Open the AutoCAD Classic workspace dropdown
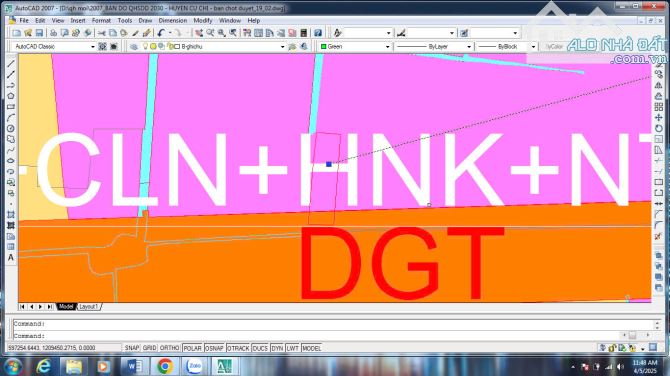This screenshot has width=670, height=376. pyautogui.click(x=53, y=47)
